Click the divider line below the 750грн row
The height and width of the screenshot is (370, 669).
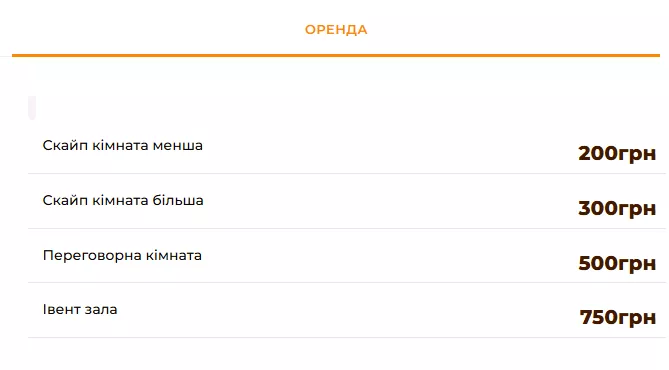tap(346, 338)
